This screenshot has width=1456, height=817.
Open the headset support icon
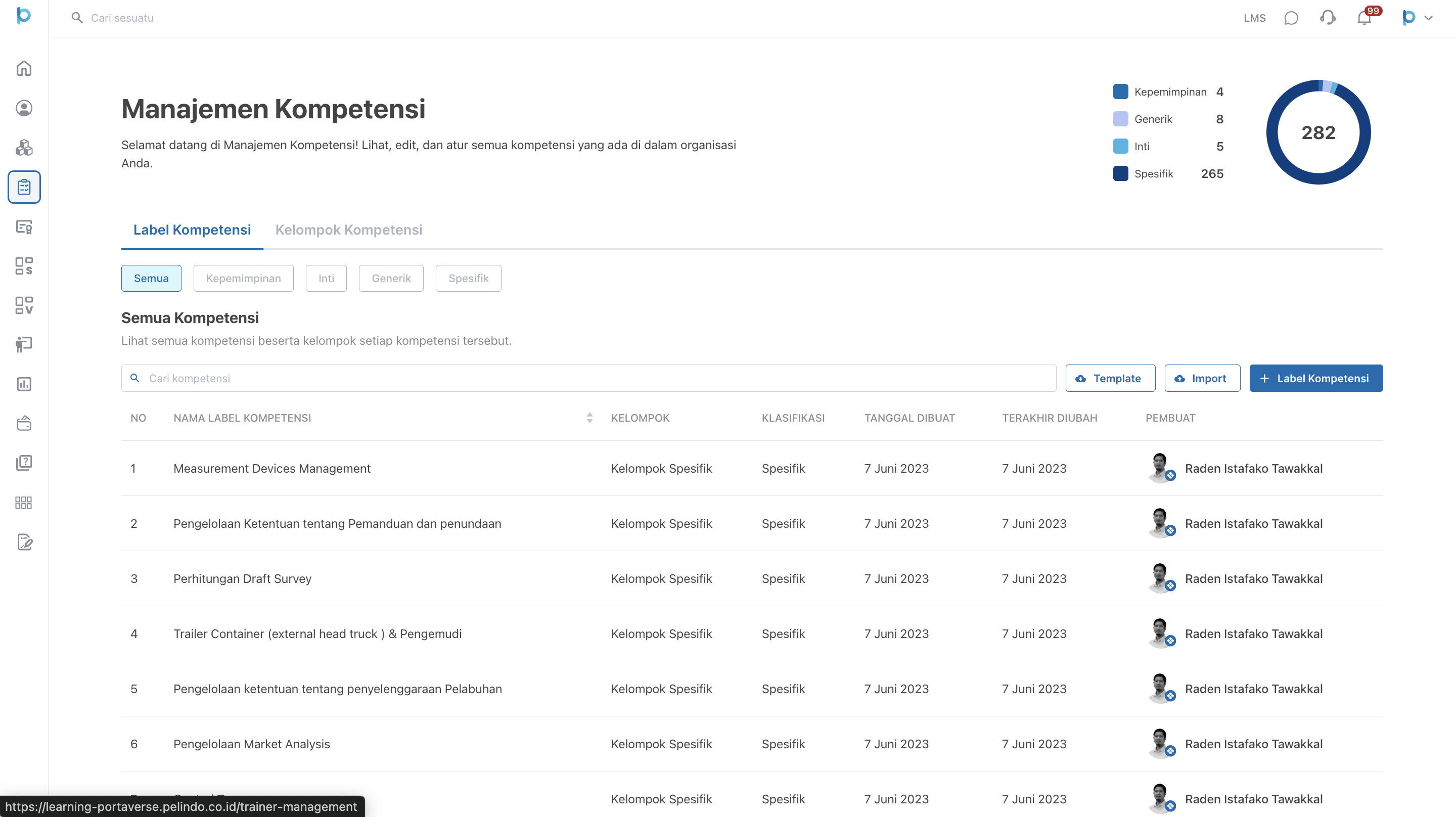[1327, 18]
